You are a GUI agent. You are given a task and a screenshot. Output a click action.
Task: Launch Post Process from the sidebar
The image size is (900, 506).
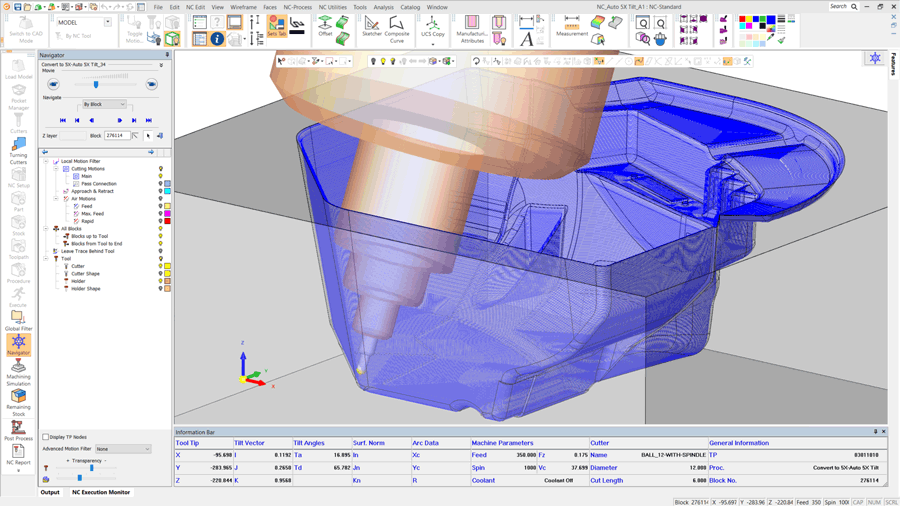click(18, 429)
